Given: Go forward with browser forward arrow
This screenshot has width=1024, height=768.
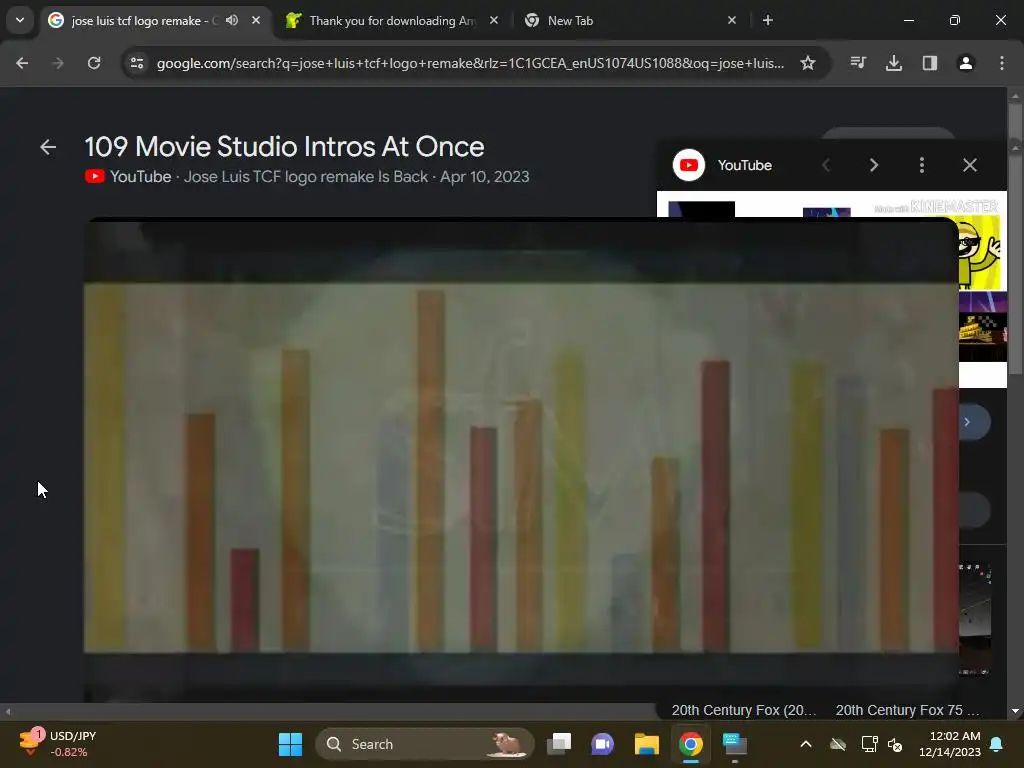Looking at the screenshot, I should pyautogui.click(x=58, y=63).
